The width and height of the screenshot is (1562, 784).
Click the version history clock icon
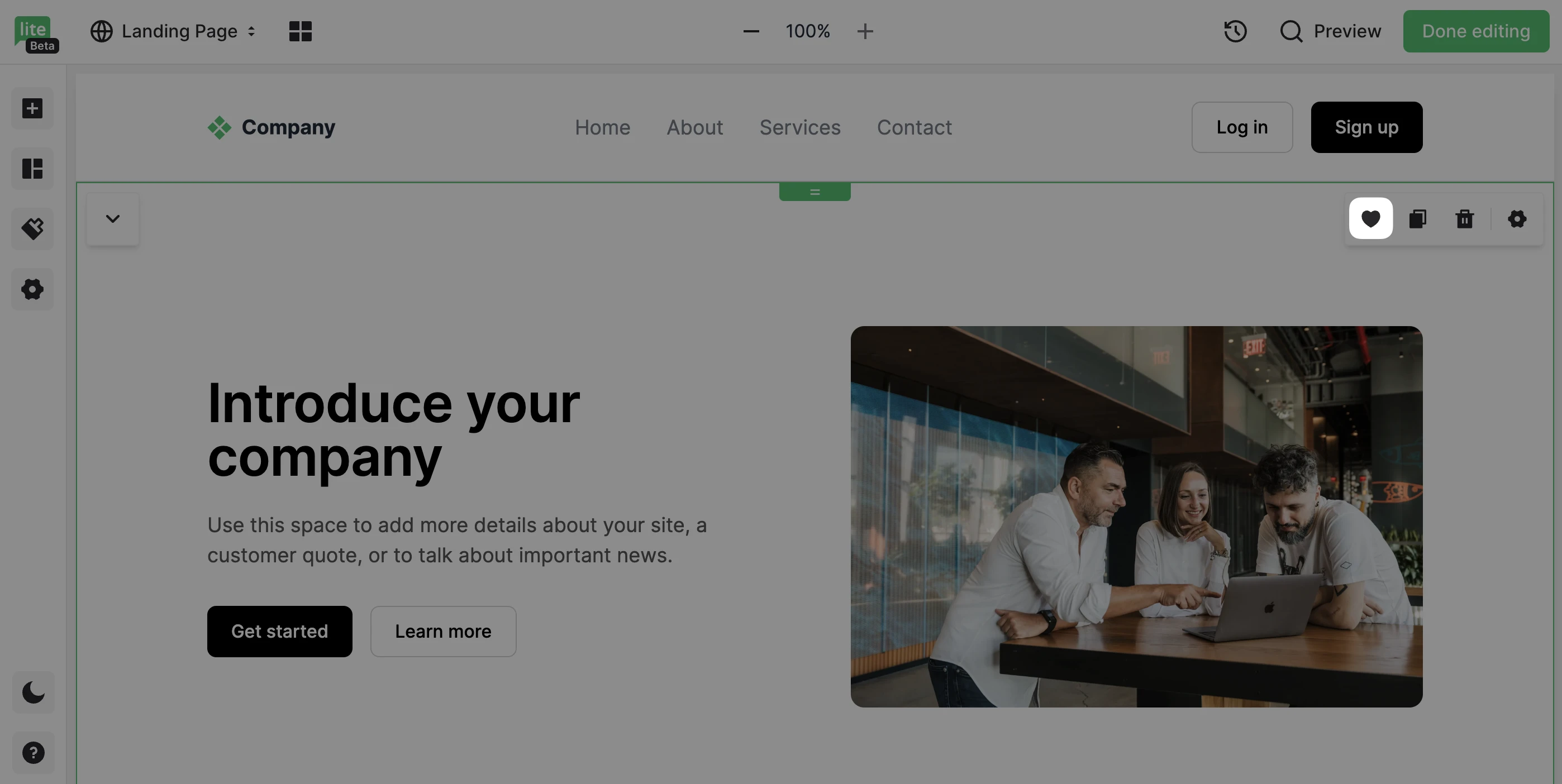point(1235,31)
